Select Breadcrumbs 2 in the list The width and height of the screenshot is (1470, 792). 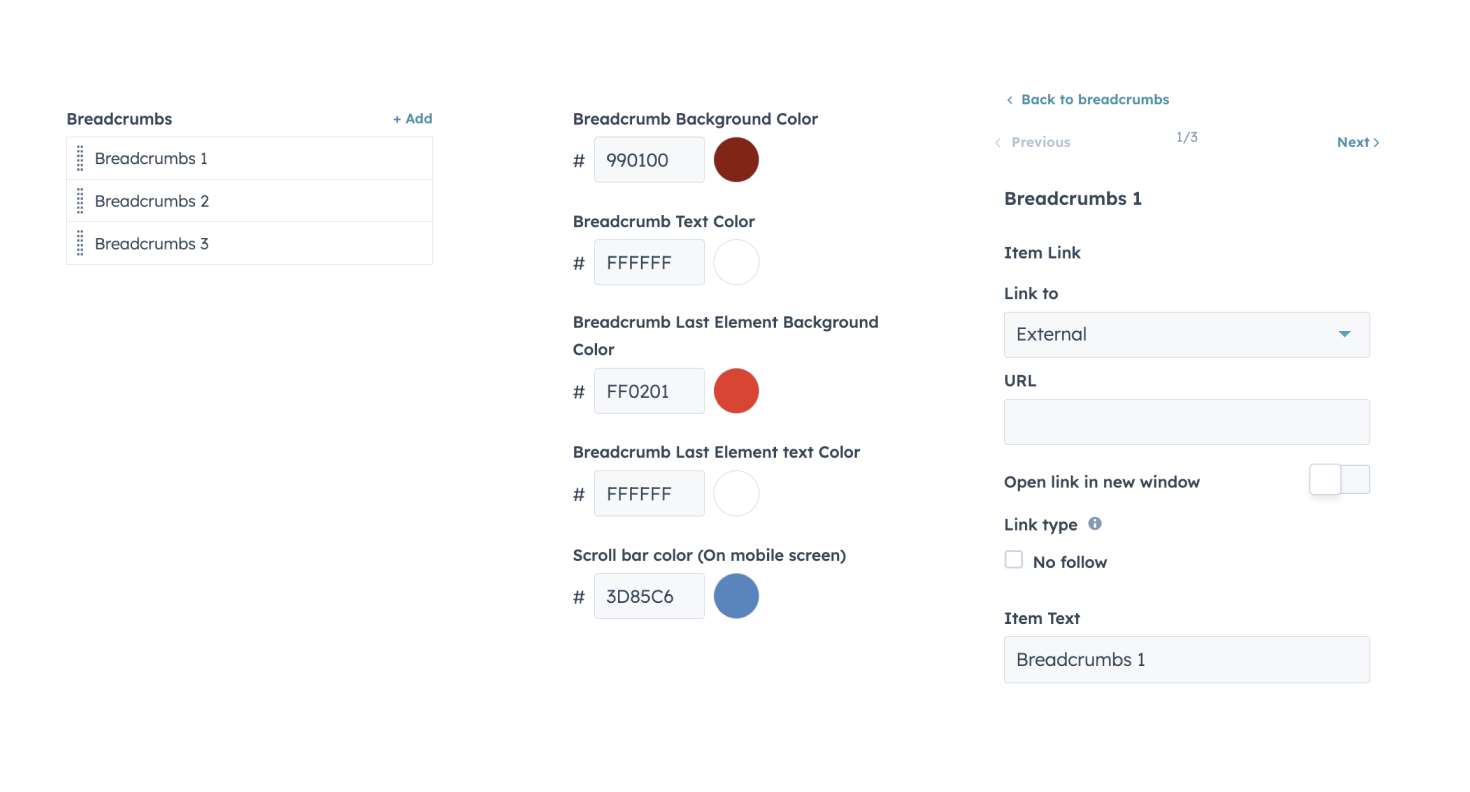point(152,201)
